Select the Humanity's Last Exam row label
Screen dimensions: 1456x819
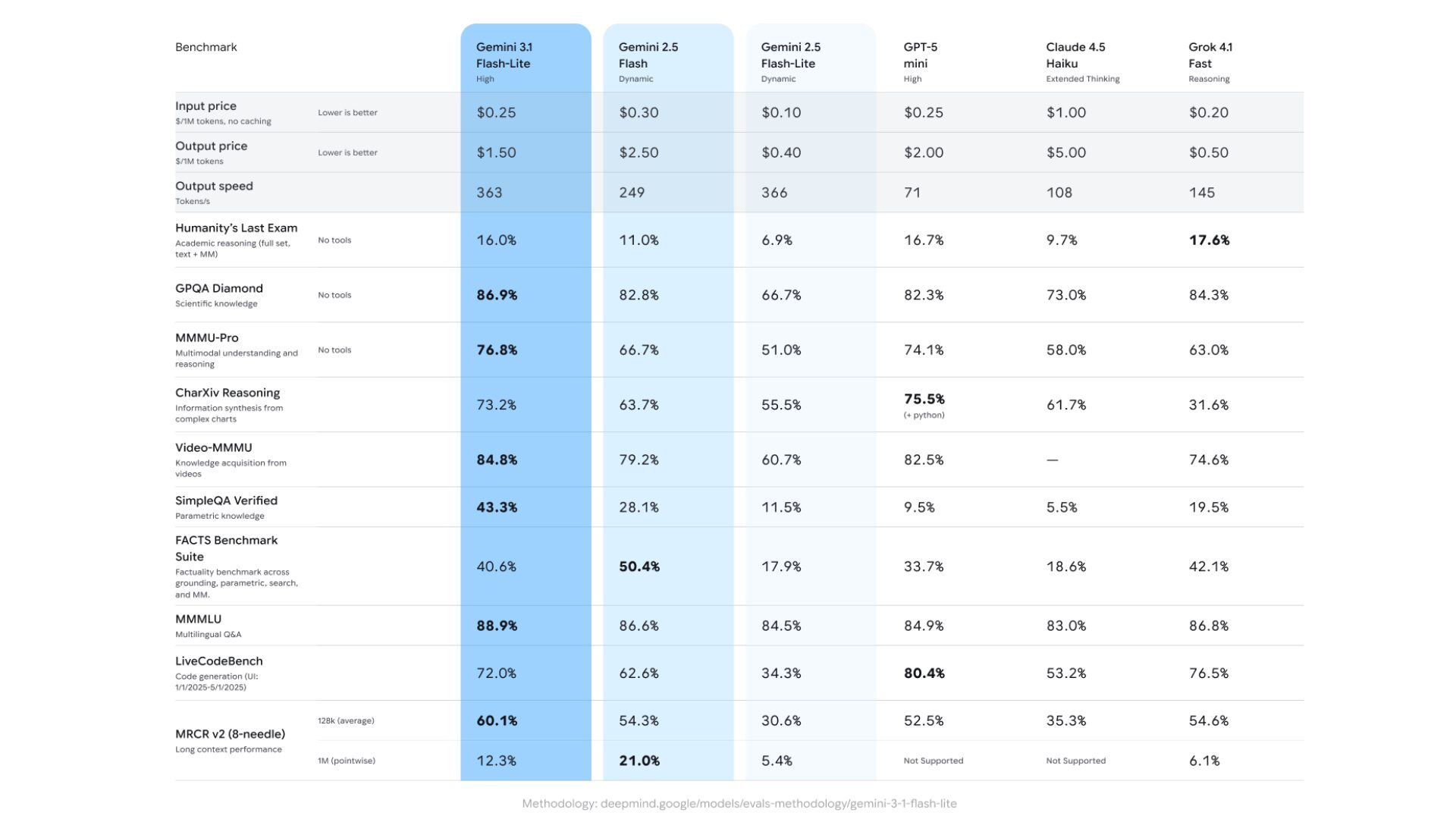tap(236, 228)
